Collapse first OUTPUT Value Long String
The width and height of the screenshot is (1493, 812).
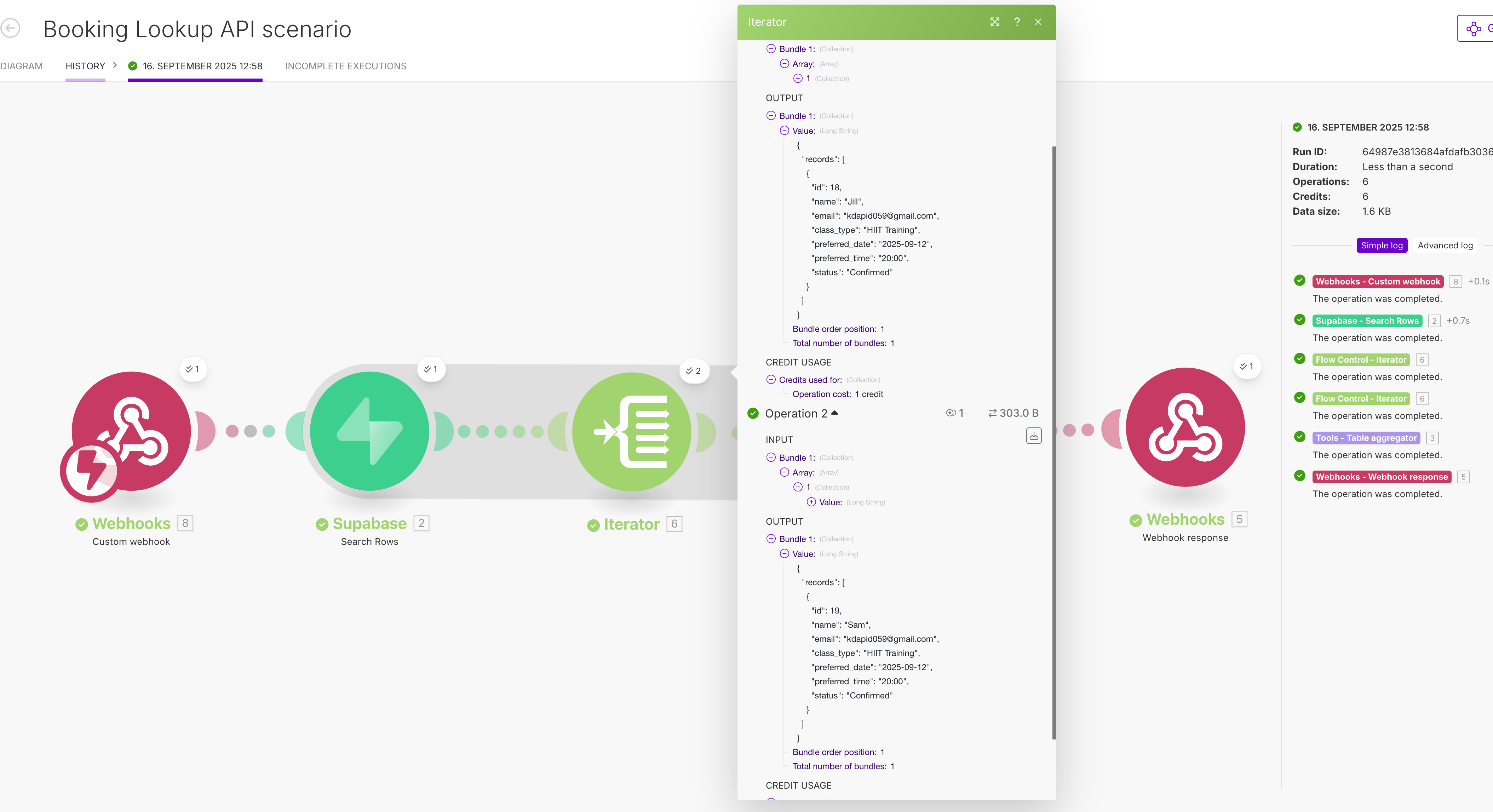tap(784, 131)
